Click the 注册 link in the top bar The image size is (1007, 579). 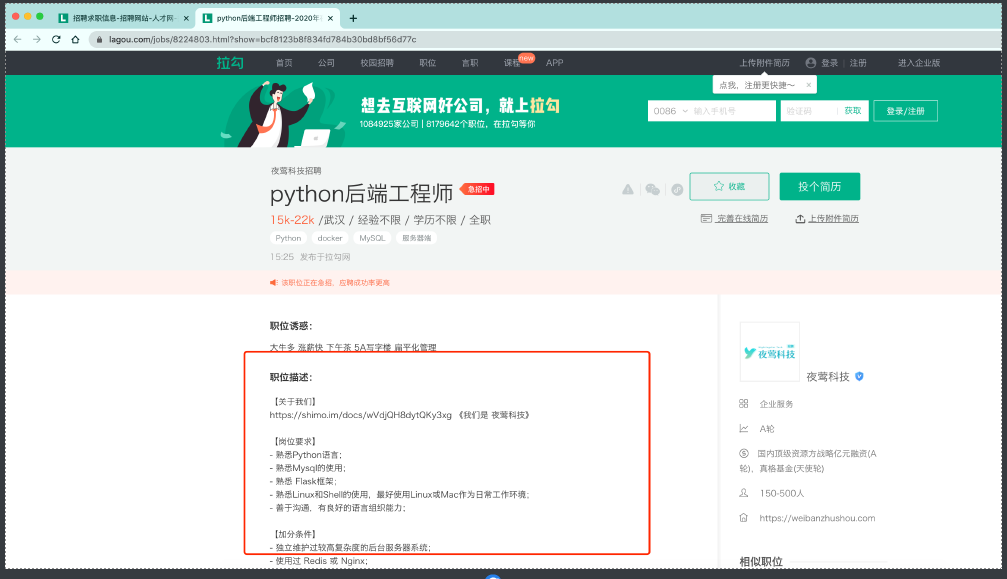(858, 63)
